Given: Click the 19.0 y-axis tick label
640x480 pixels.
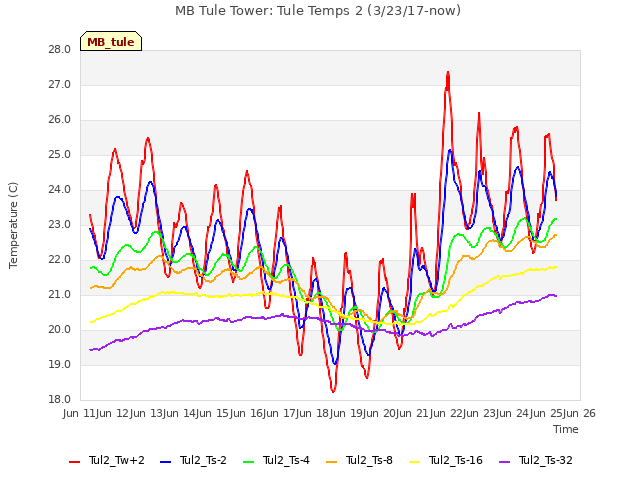Looking at the screenshot, I should pyautogui.click(x=60, y=365).
